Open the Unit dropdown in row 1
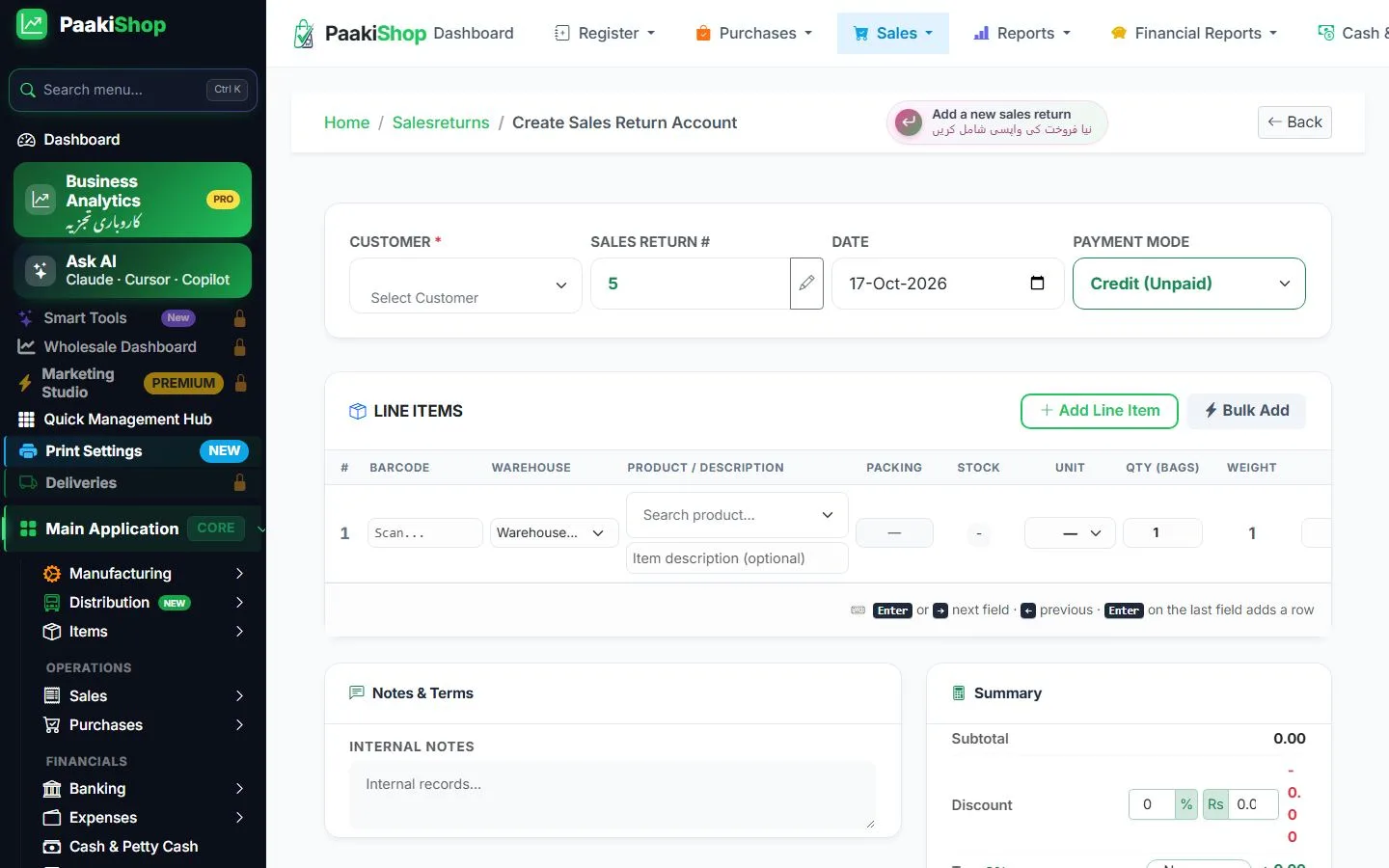1389x868 pixels. coord(1070,533)
